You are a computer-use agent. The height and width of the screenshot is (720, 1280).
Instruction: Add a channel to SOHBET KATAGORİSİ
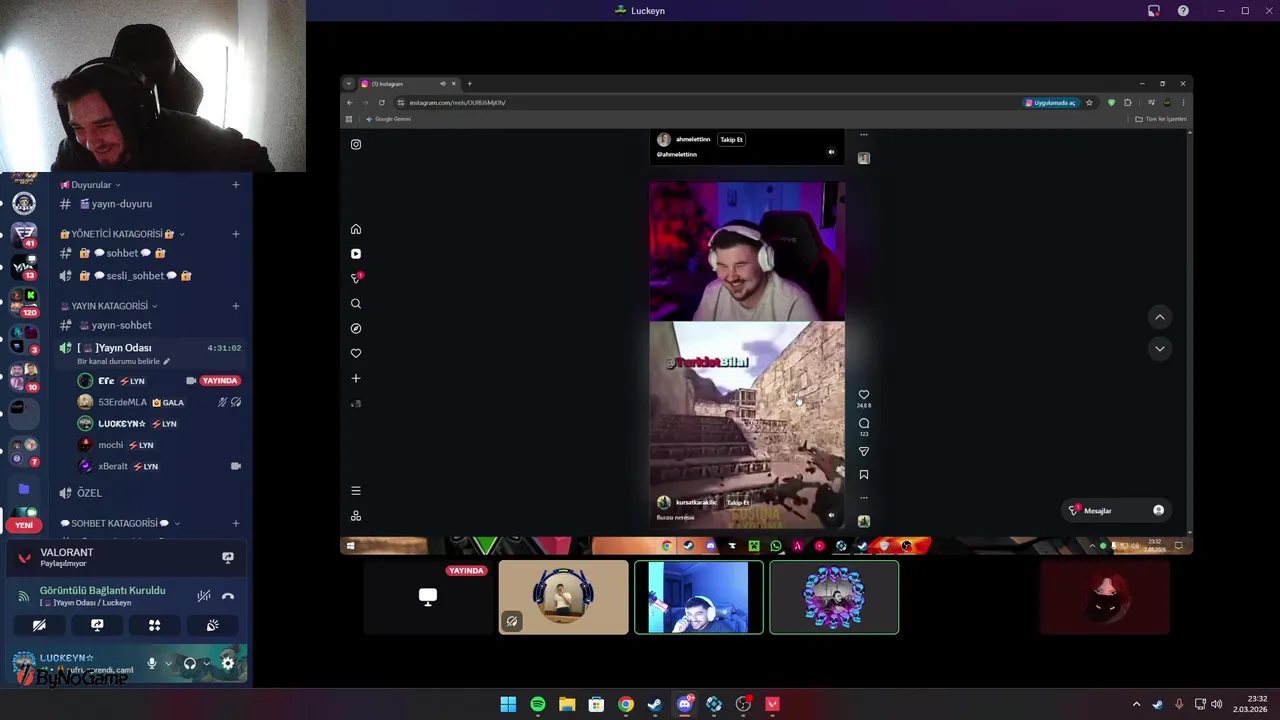(236, 523)
